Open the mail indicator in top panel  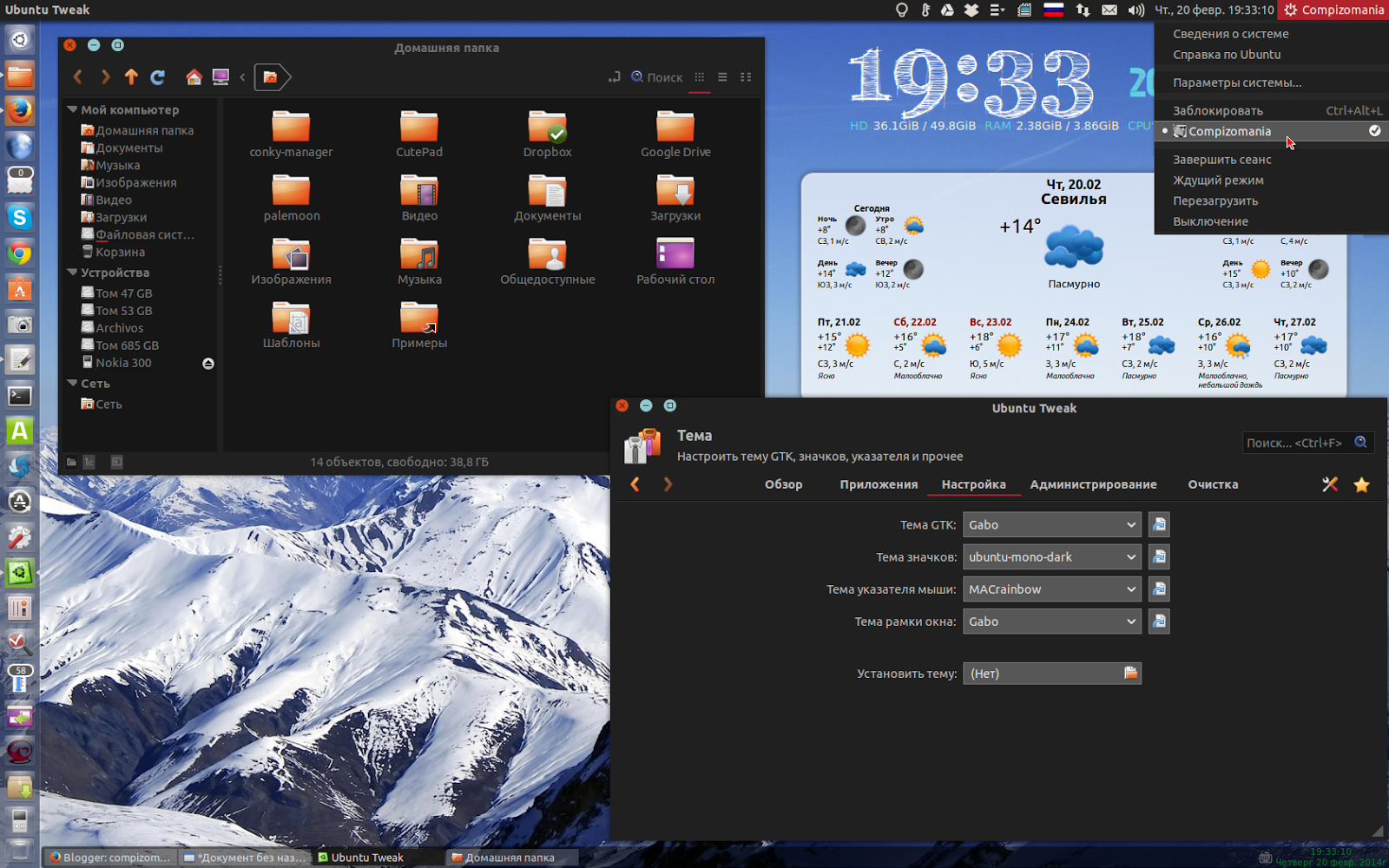(x=1109, y=10)
